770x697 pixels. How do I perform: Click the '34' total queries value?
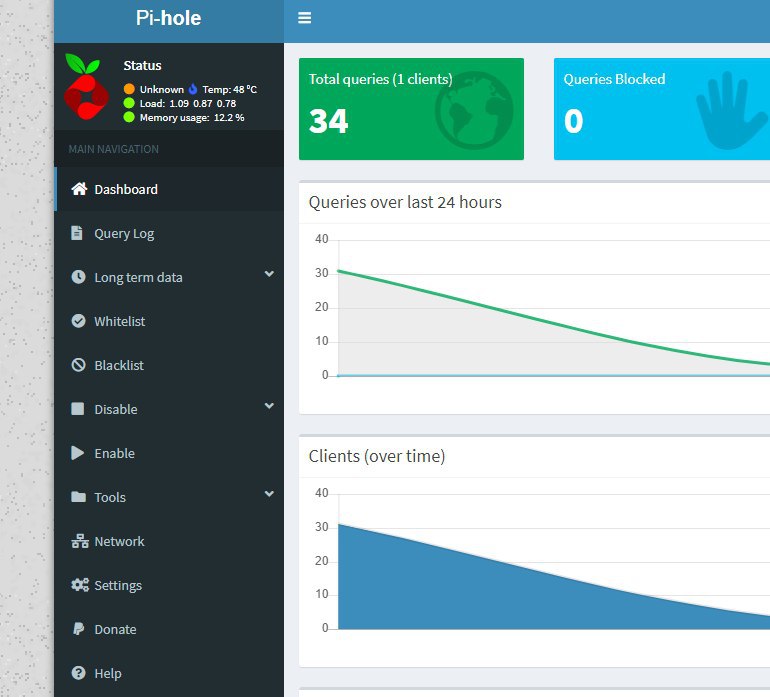click(329, 121)
